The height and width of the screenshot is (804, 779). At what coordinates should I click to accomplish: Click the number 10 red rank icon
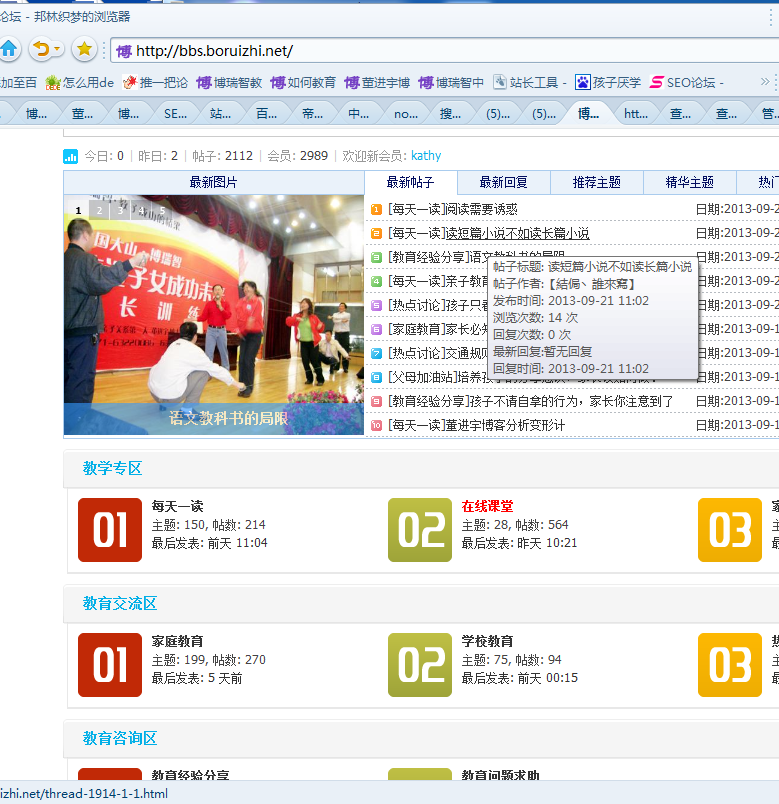pyautogui.click(x=376, y=426)
